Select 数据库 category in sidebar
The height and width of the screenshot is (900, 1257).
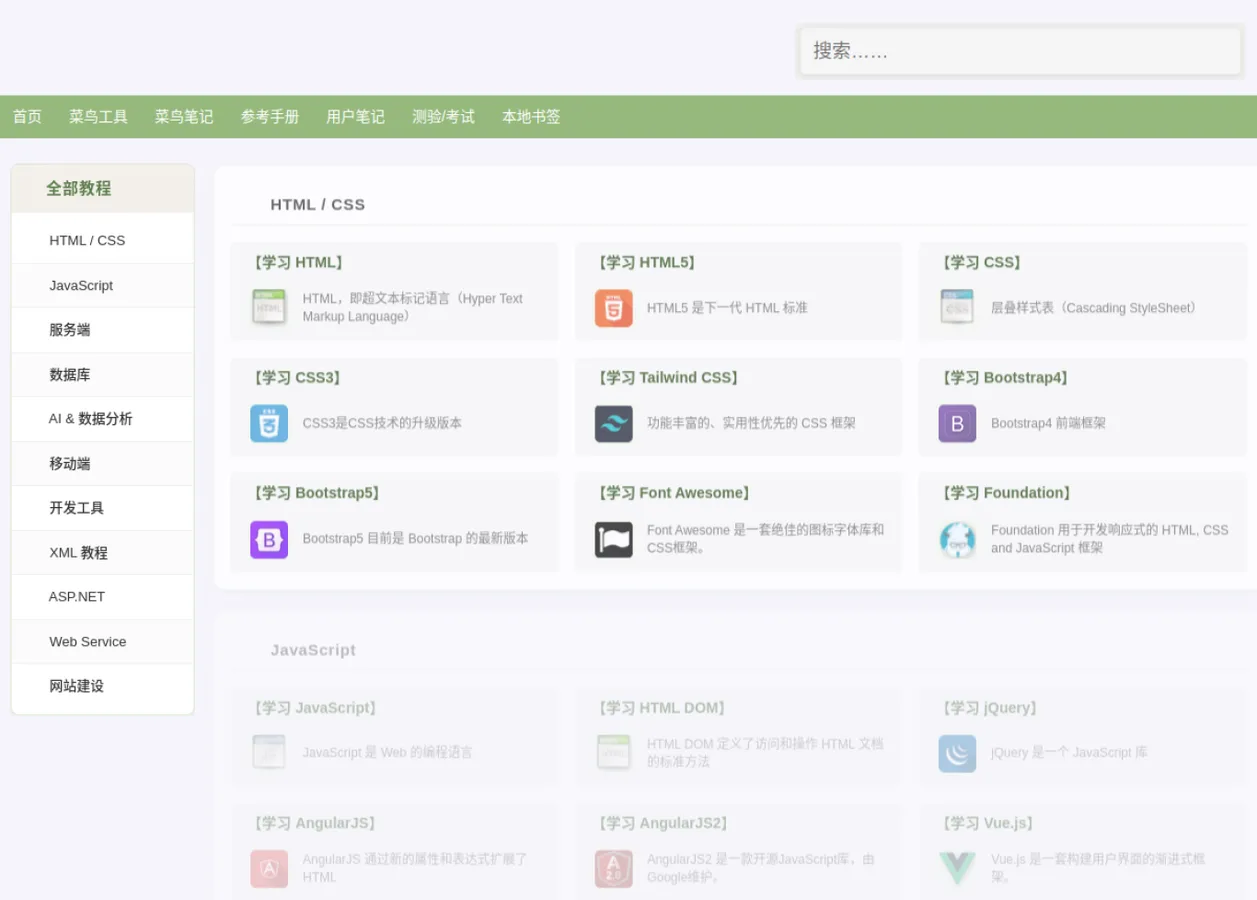point(102,375)
